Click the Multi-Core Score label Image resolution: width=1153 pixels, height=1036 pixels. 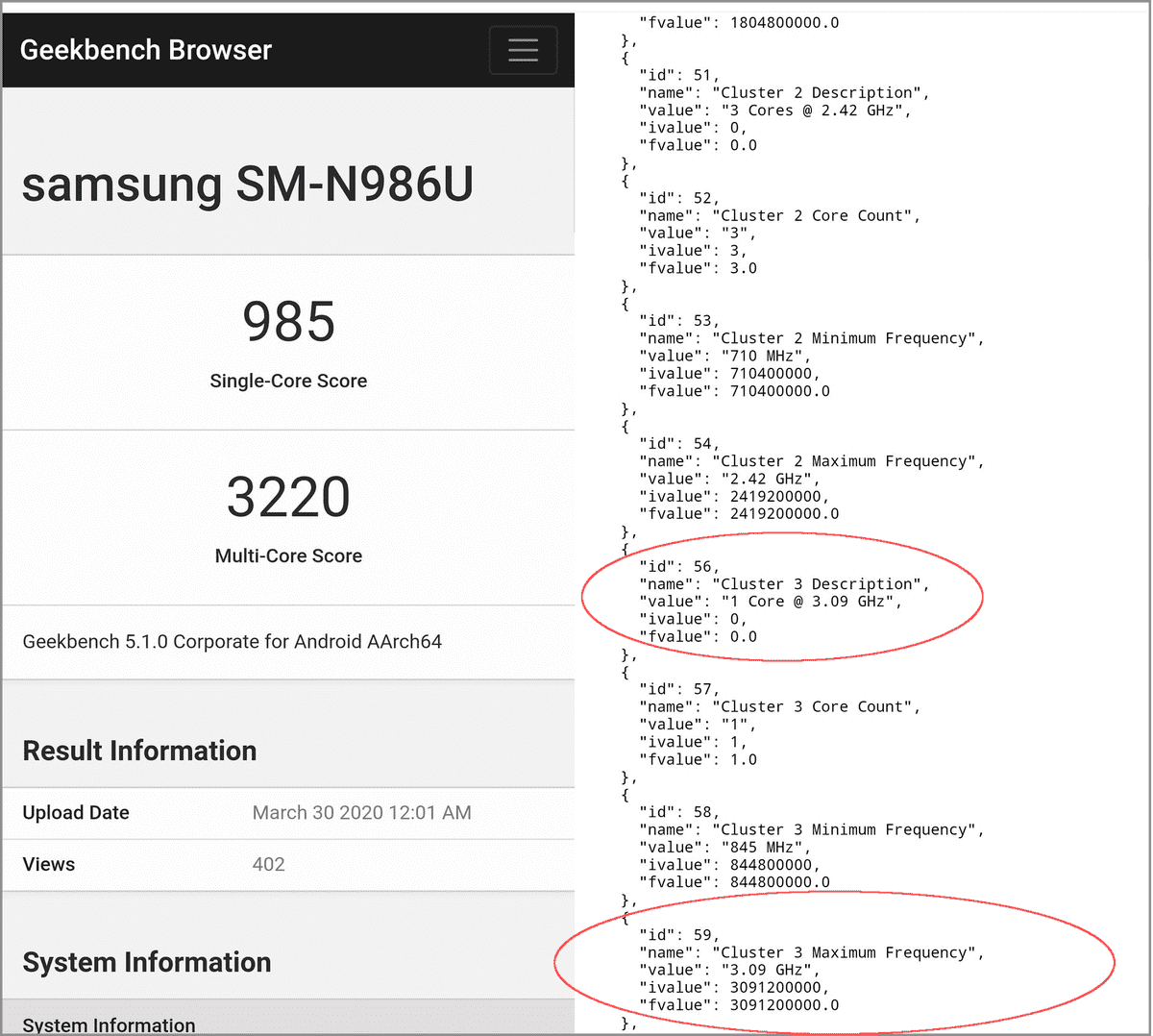(288, 555)
